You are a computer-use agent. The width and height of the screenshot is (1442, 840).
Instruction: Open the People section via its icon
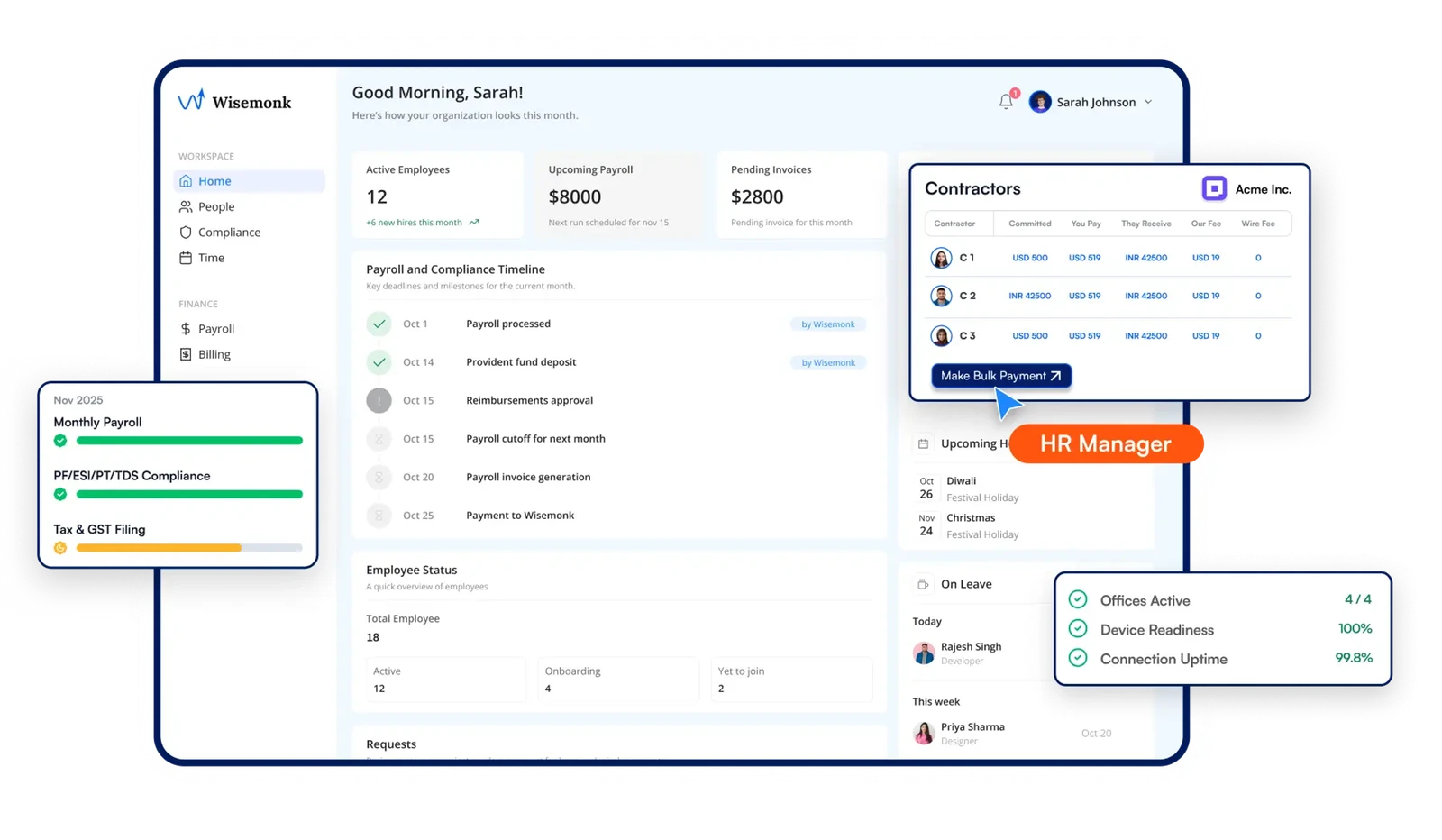[x=185, y=206]
